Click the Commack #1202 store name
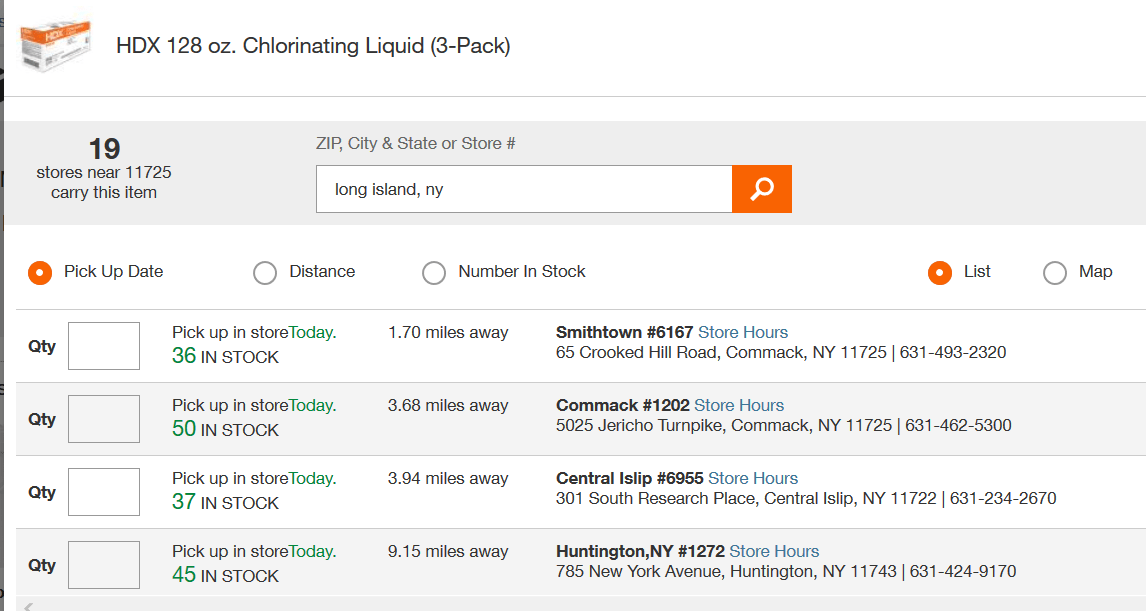Viewport: 1146px width, 611px height. (x=622, y=405)
